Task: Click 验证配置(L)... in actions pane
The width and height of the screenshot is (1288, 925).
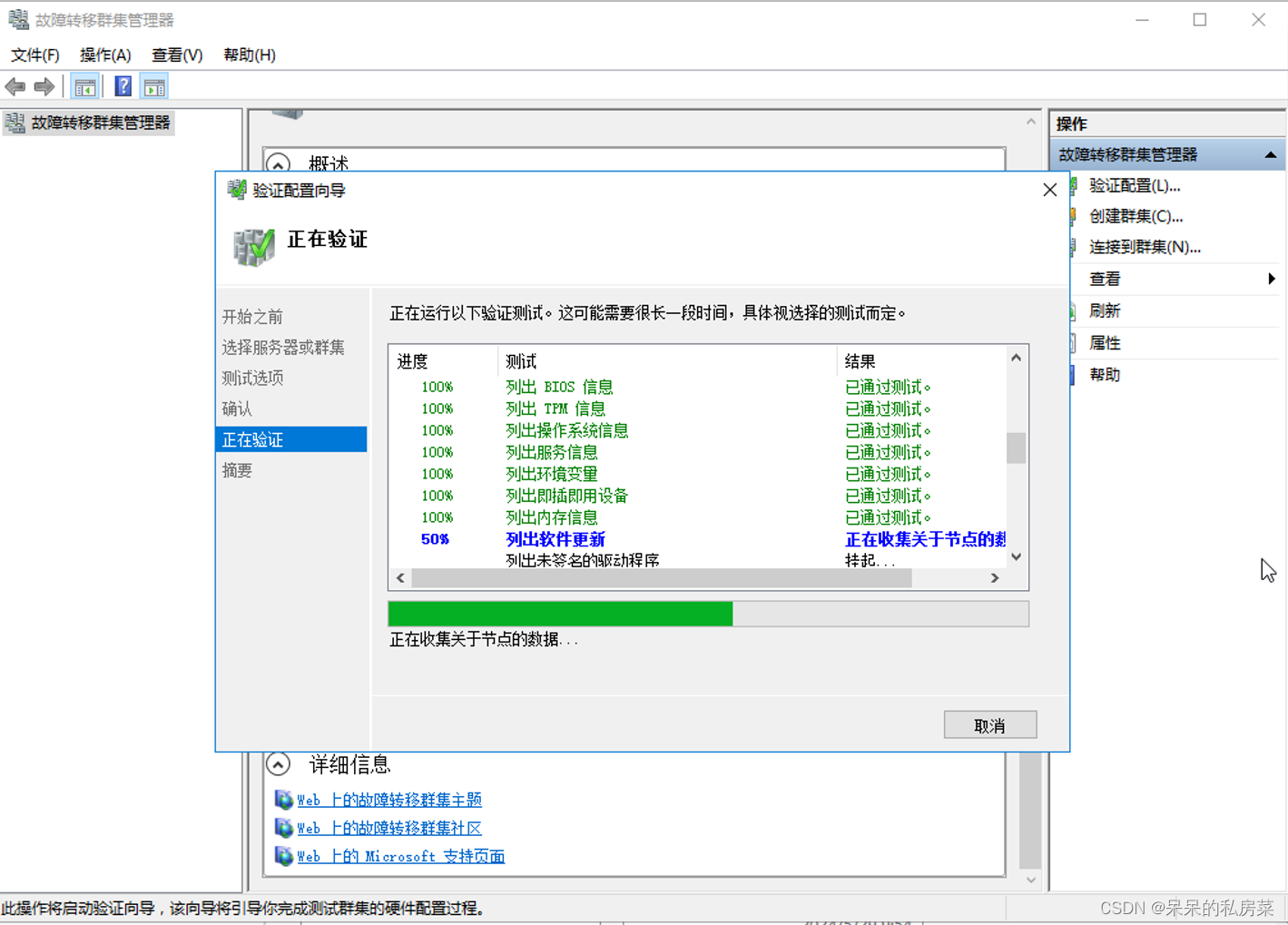Action: [x=1135, y=185]
